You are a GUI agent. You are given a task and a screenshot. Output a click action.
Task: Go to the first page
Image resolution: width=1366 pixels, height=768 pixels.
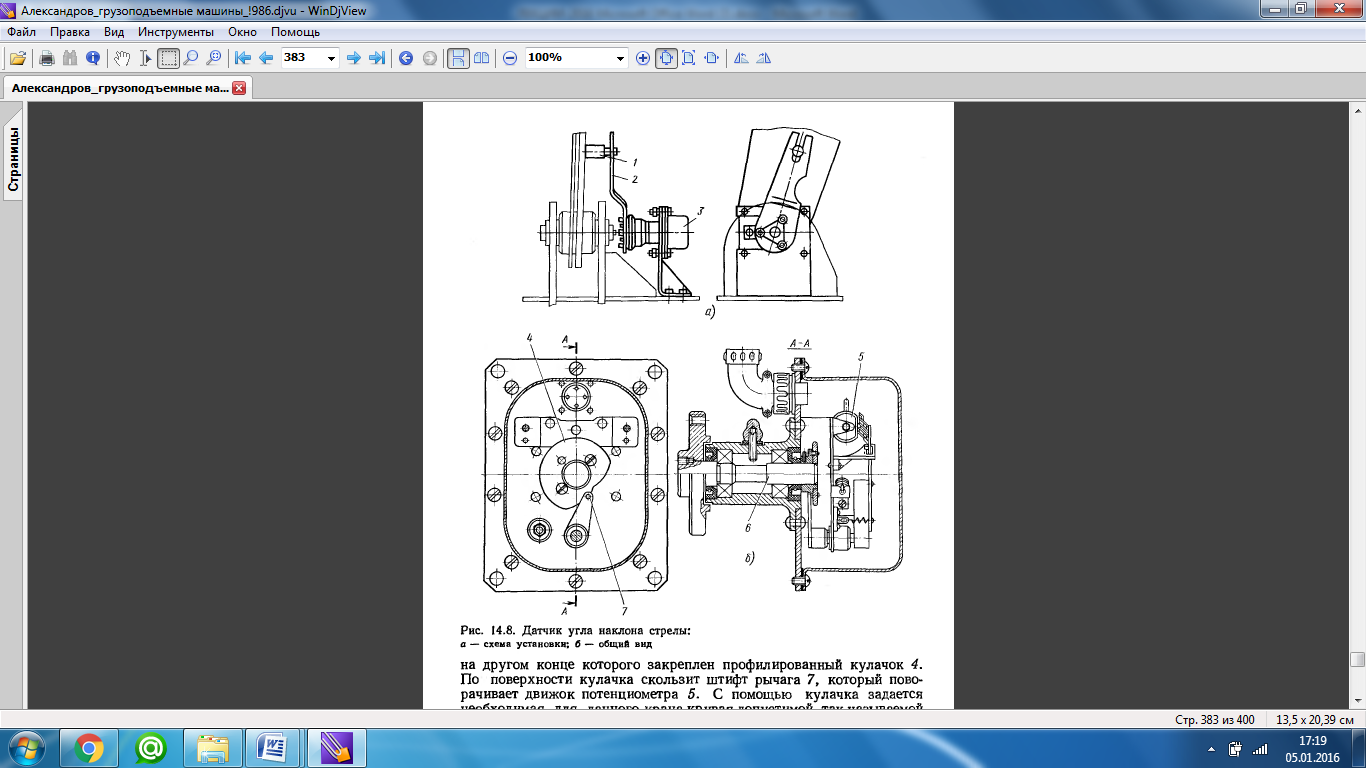(242, 58)
